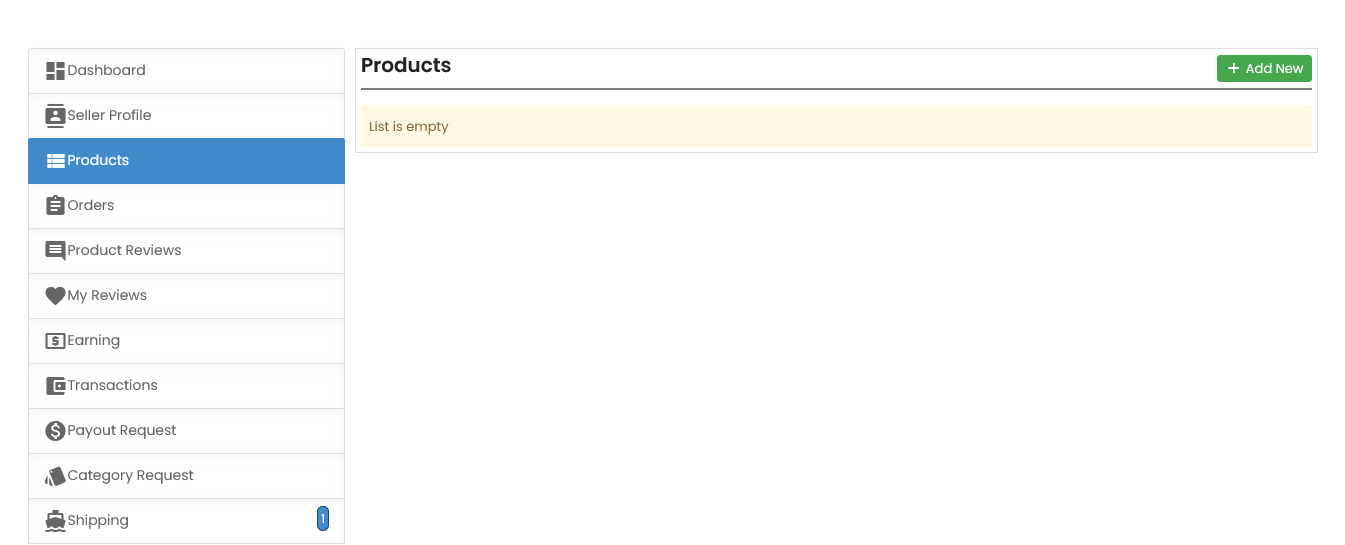Open the Category Request link
Image resolution: width=1345 pixels, height=545 pixels.
[x=131, y=476]
